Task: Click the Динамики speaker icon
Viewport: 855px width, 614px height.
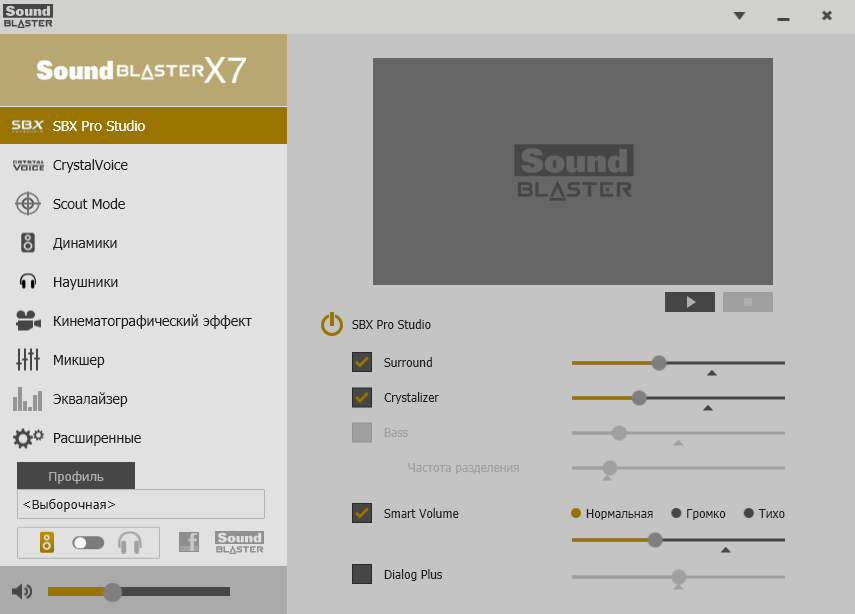Action: pos(28,243)
